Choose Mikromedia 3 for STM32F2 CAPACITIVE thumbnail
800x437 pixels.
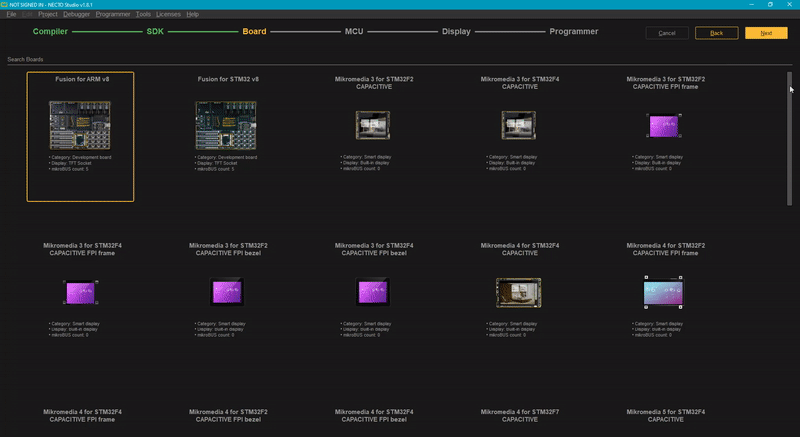point(373,125)
